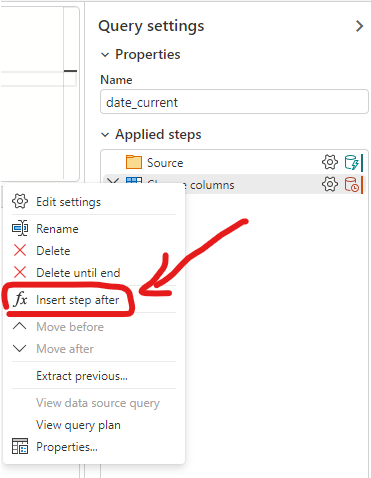
Task: Select Extract previous... option
Action: coord(94,376)
